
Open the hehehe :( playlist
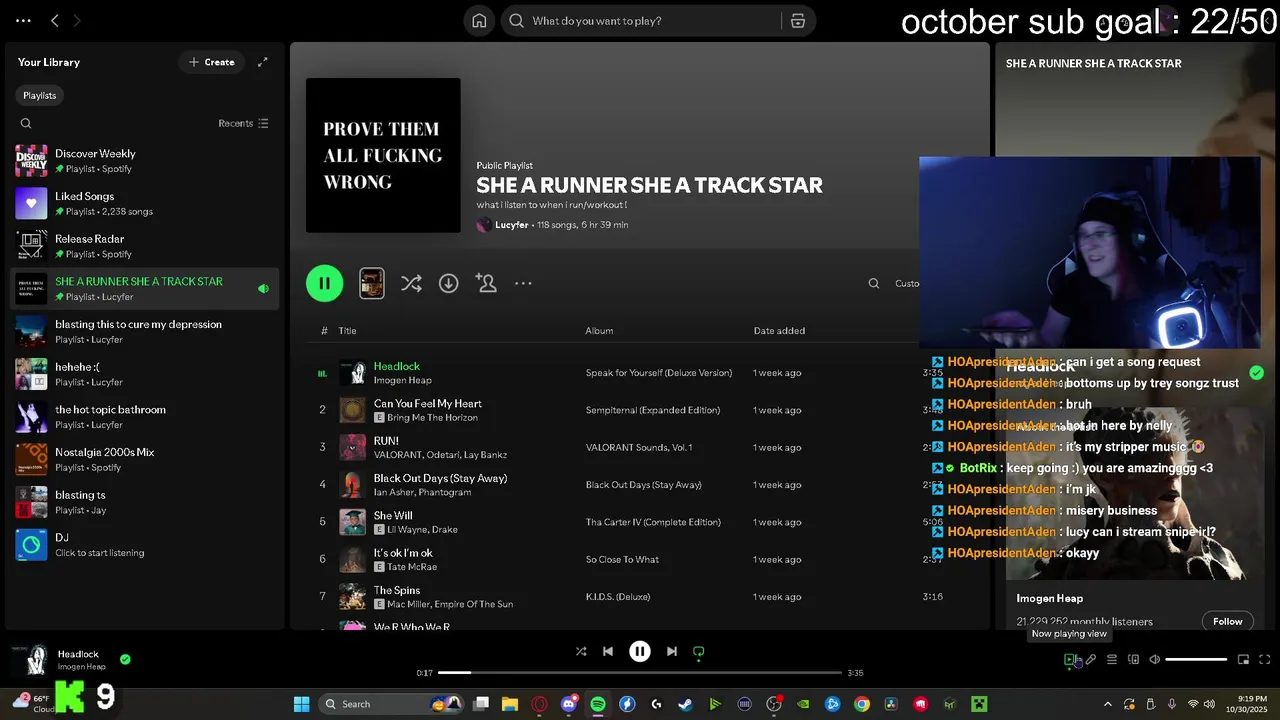pos(145,374)
